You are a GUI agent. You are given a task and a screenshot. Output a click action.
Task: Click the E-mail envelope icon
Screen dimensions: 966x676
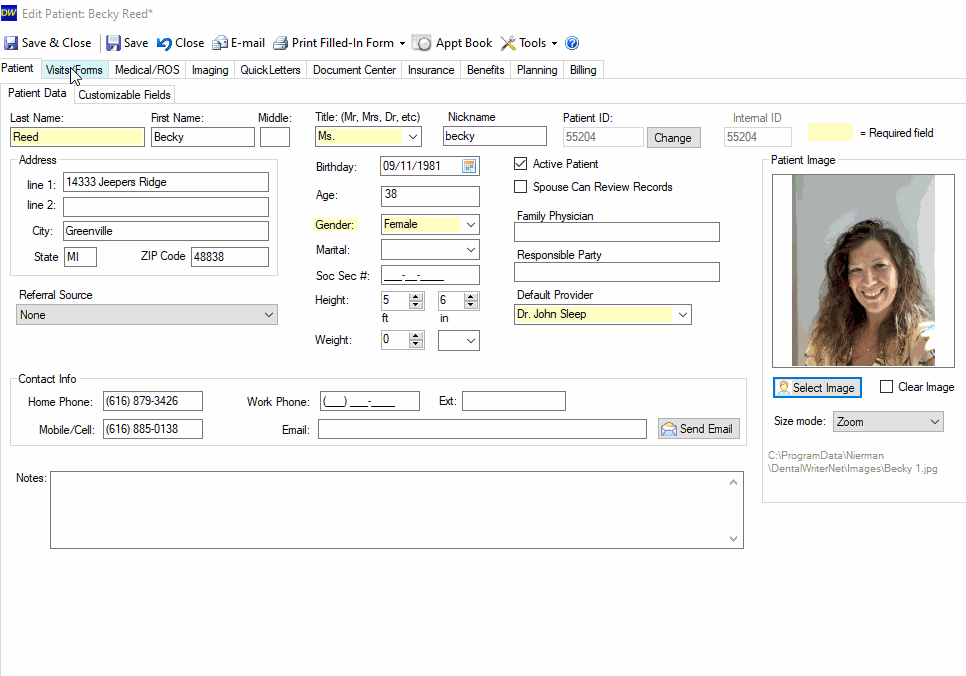(220, 43)
